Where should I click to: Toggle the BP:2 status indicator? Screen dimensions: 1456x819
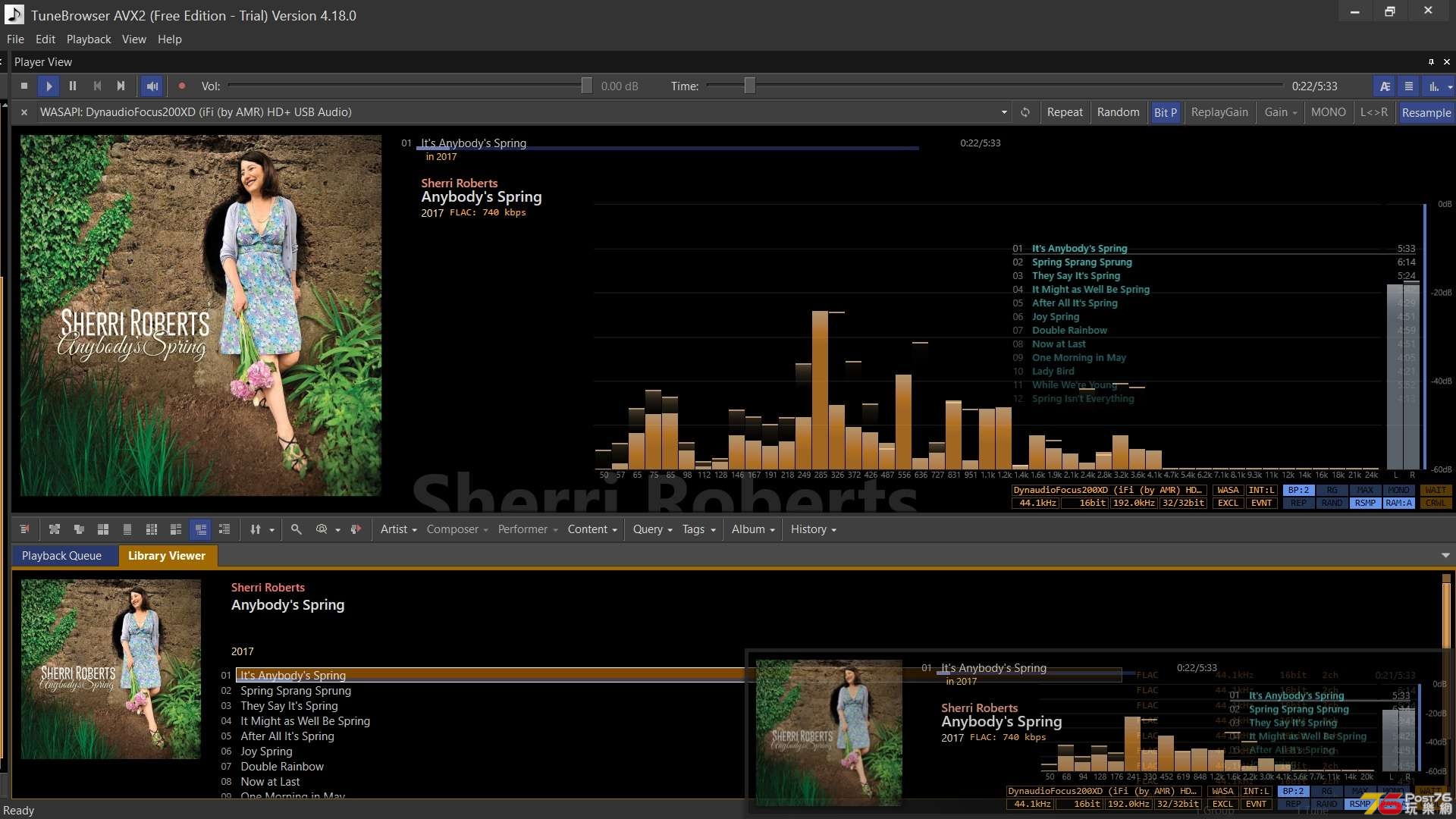point(1298,490)
